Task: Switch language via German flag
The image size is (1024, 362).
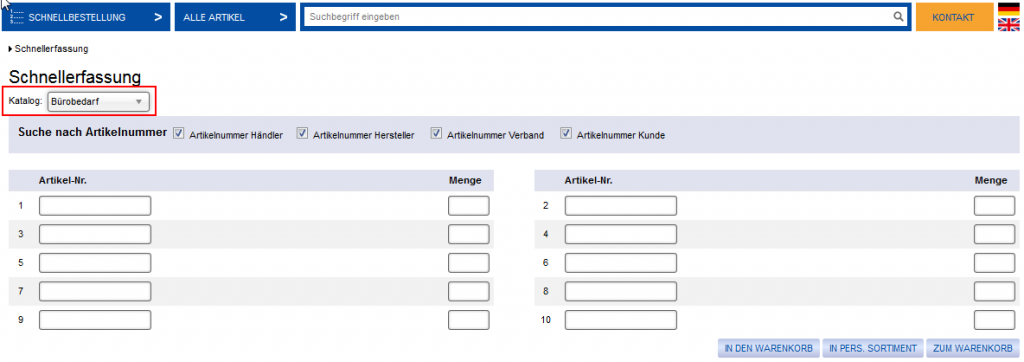Action: click(x=1008, y=9)
